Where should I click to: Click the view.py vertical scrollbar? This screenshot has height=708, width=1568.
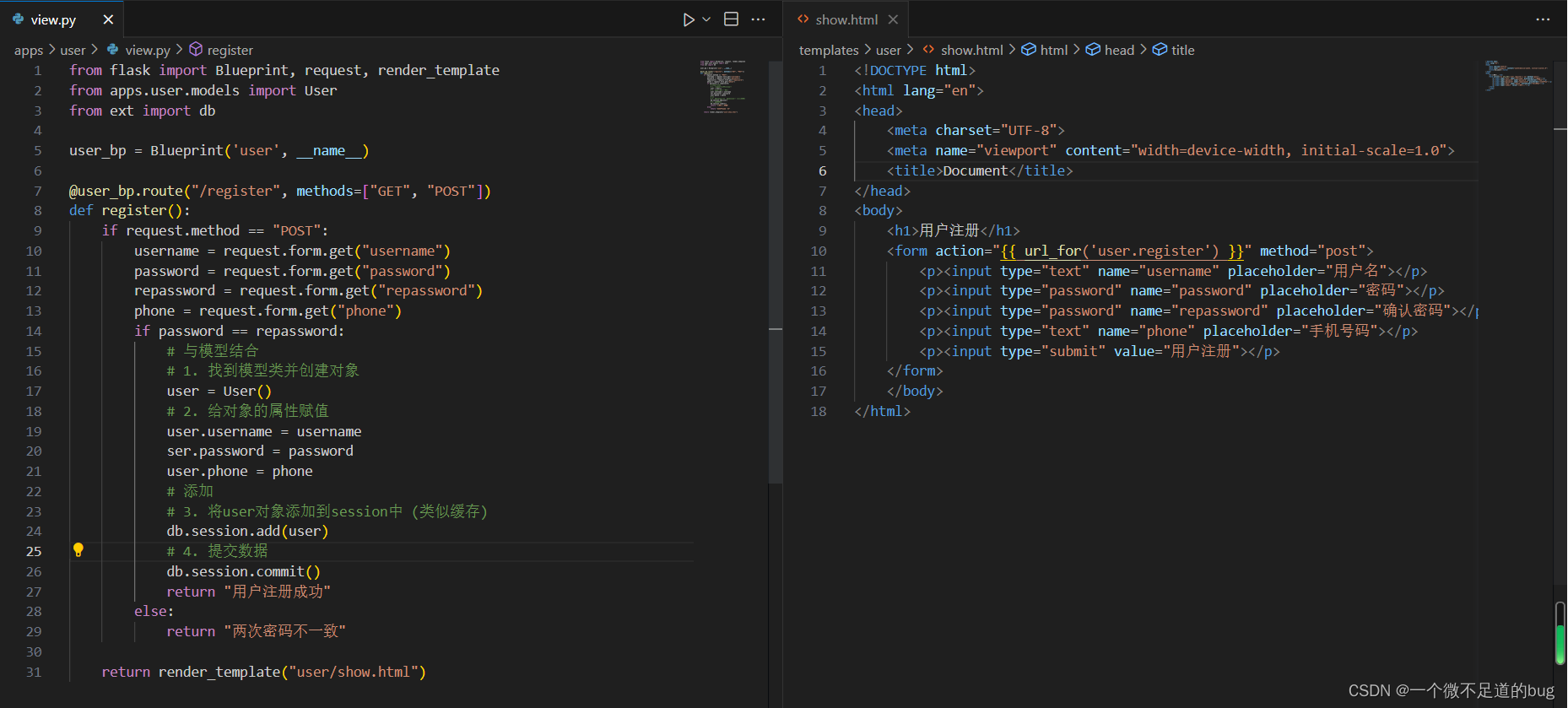(776, 272)
